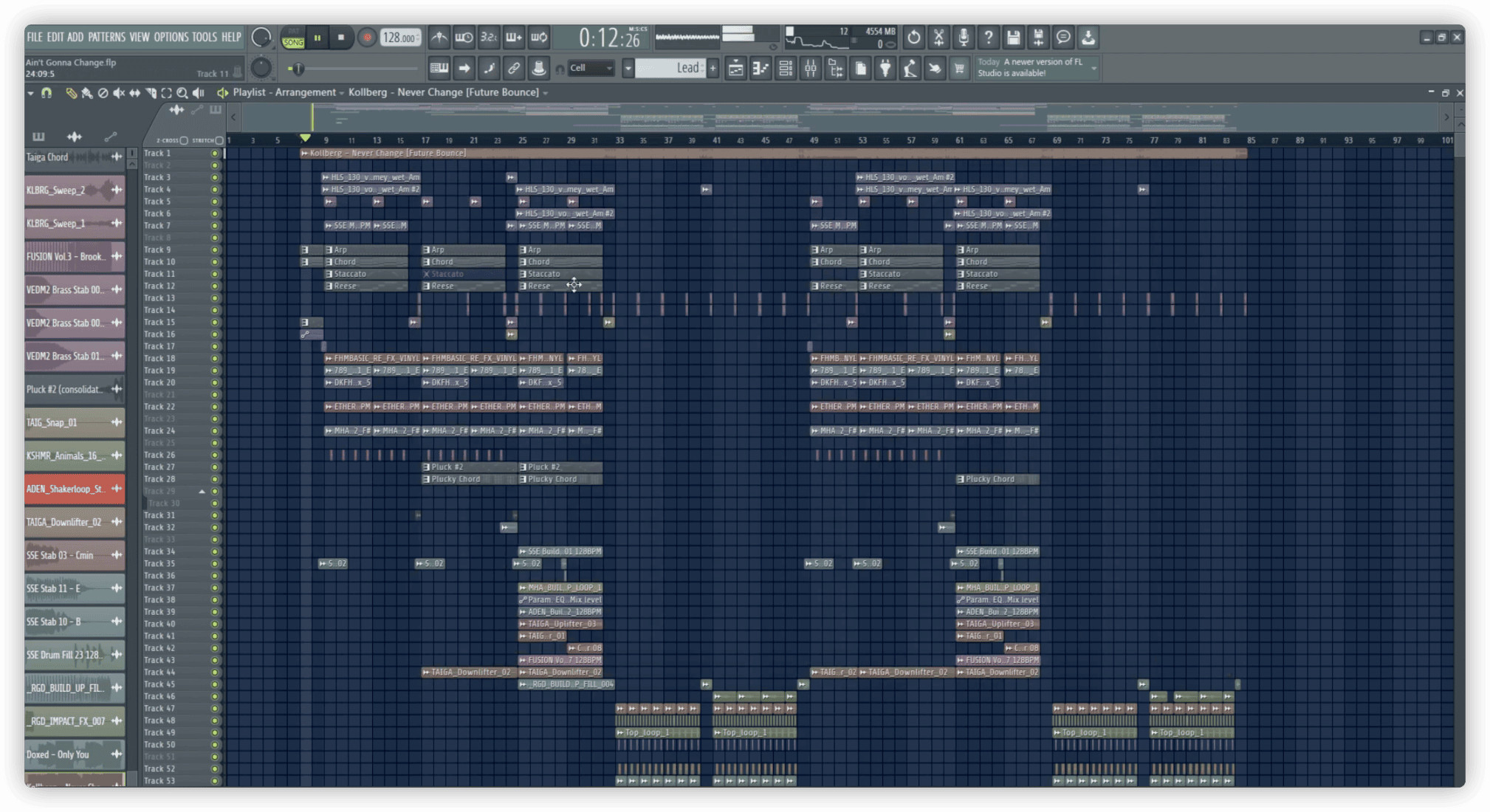Click the undo history circular arrow icon

point(914,37)
